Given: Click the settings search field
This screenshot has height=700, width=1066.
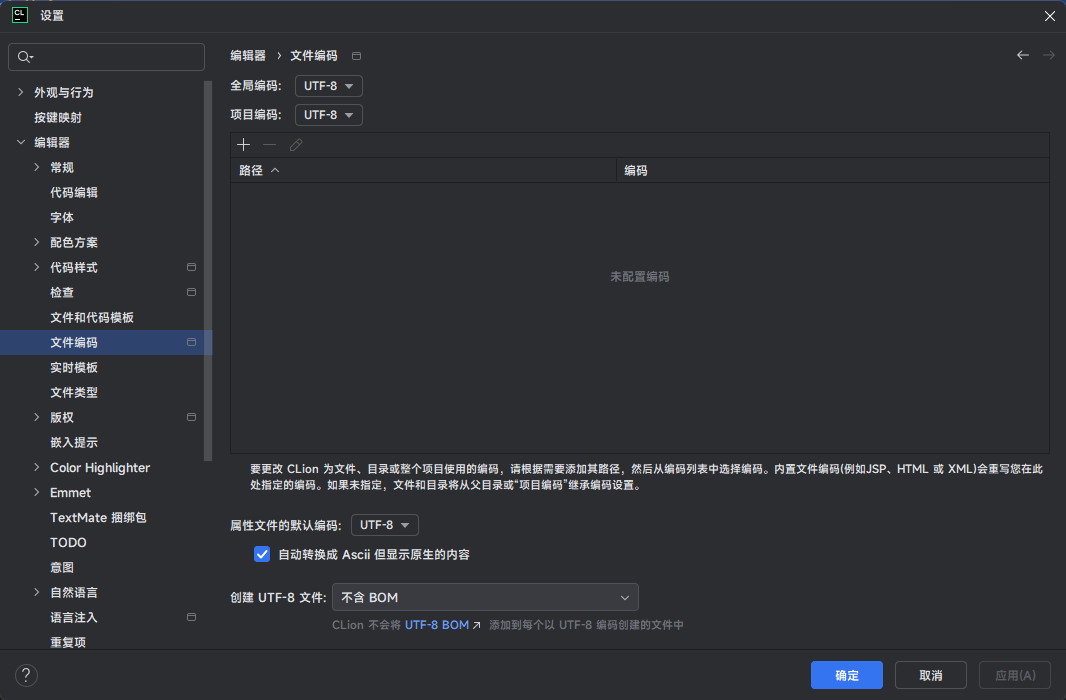Looking at the screenshot, I should (106, 57).
